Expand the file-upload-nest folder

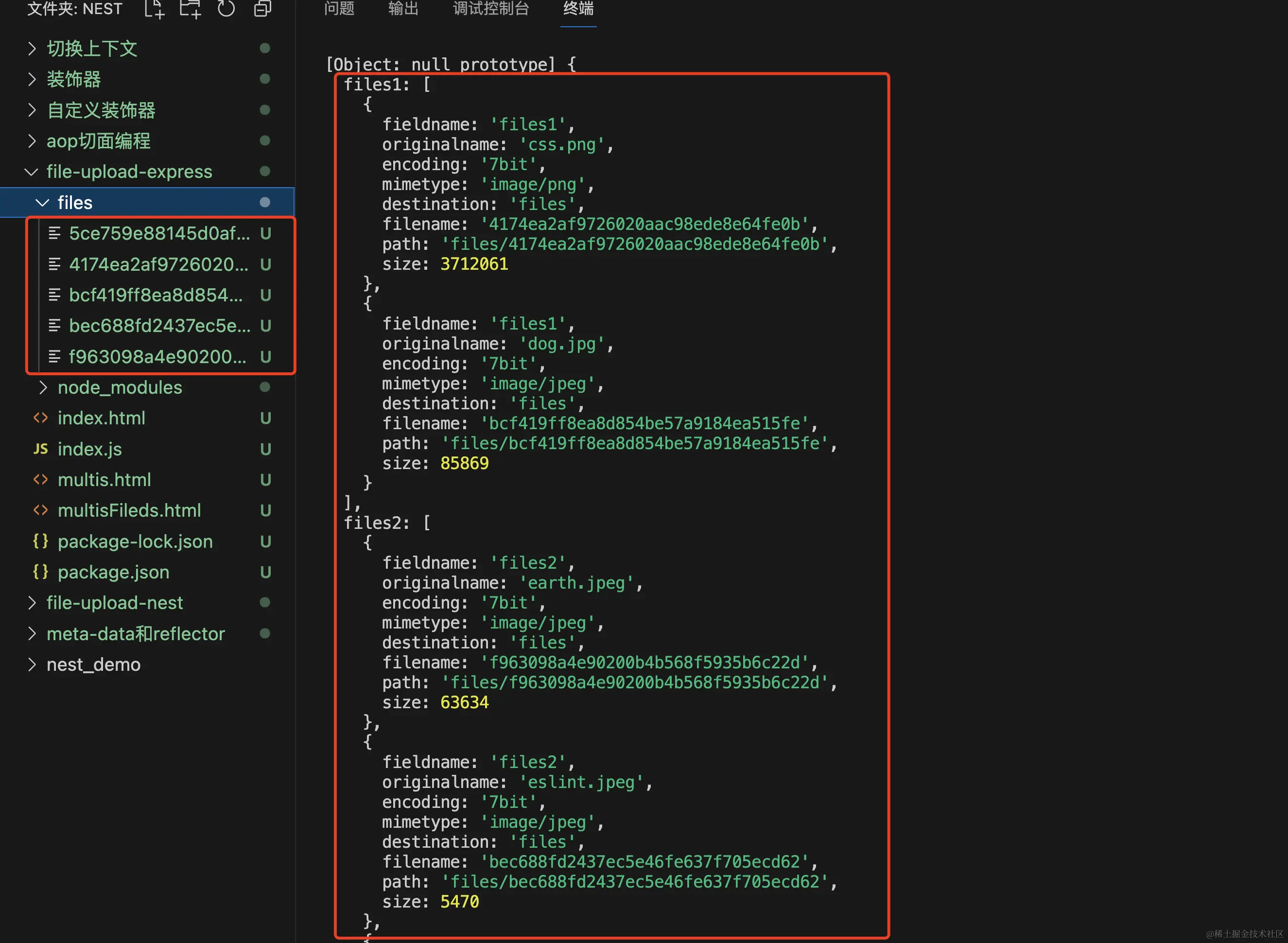pos(32,603)
